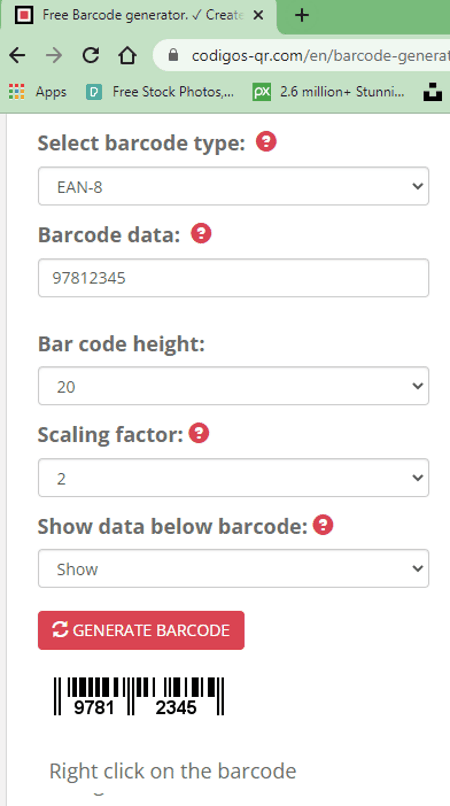This screenshot has width=450, height=806.
Task: Click help icon beside Select barcode type
Action: 266,141
